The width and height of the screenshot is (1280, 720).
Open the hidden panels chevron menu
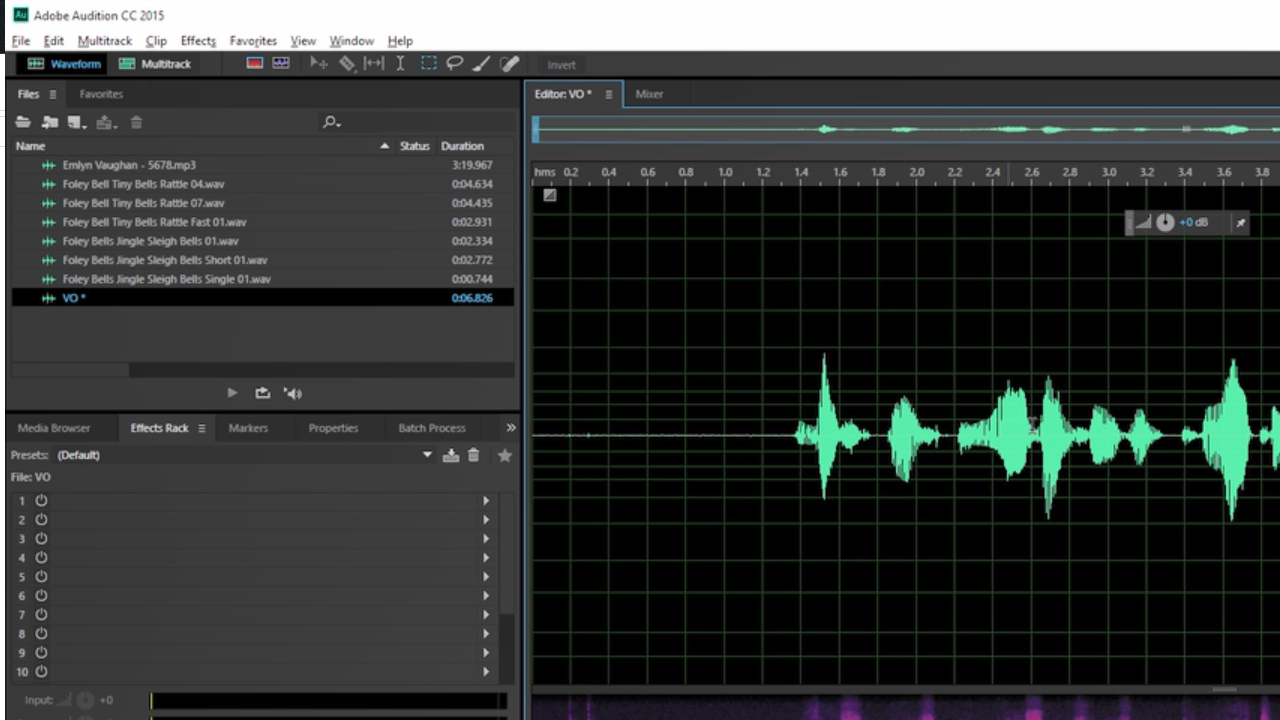pos(511,427)
